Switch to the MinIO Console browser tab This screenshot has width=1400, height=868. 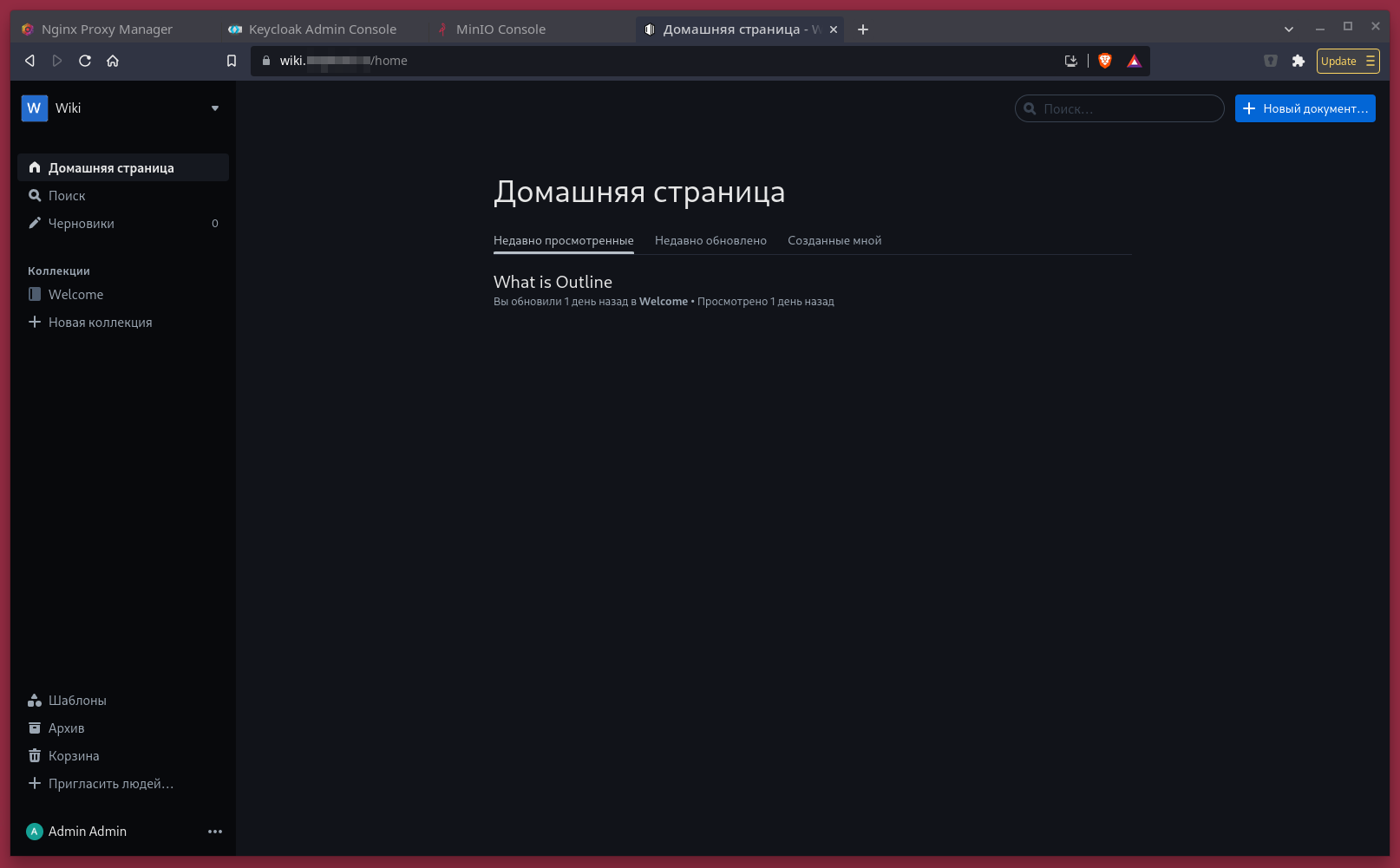pyautogui.click(x=501, y=29)
